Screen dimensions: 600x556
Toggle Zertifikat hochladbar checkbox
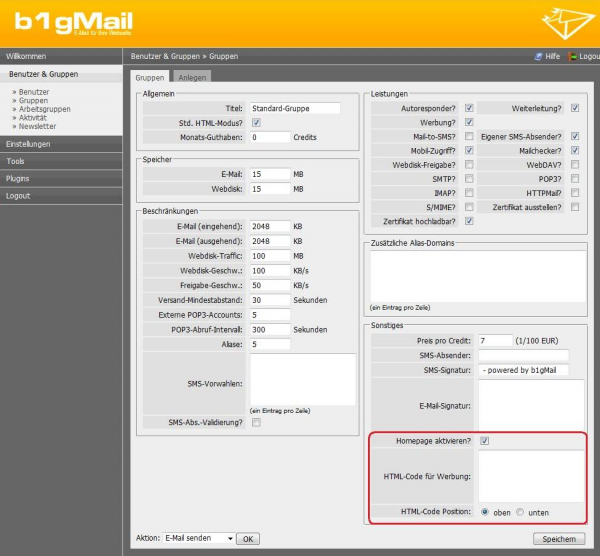tap(469, 221)
